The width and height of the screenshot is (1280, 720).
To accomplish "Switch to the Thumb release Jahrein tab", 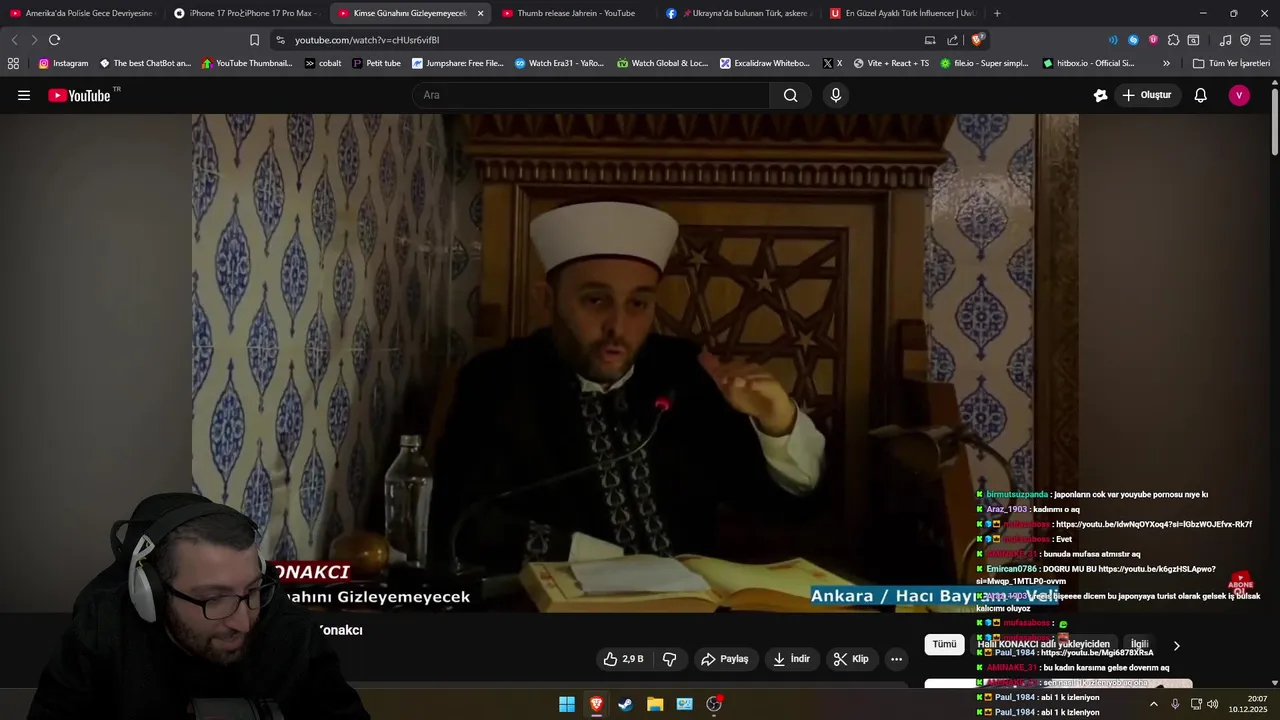I will click(x=573, y=13).
